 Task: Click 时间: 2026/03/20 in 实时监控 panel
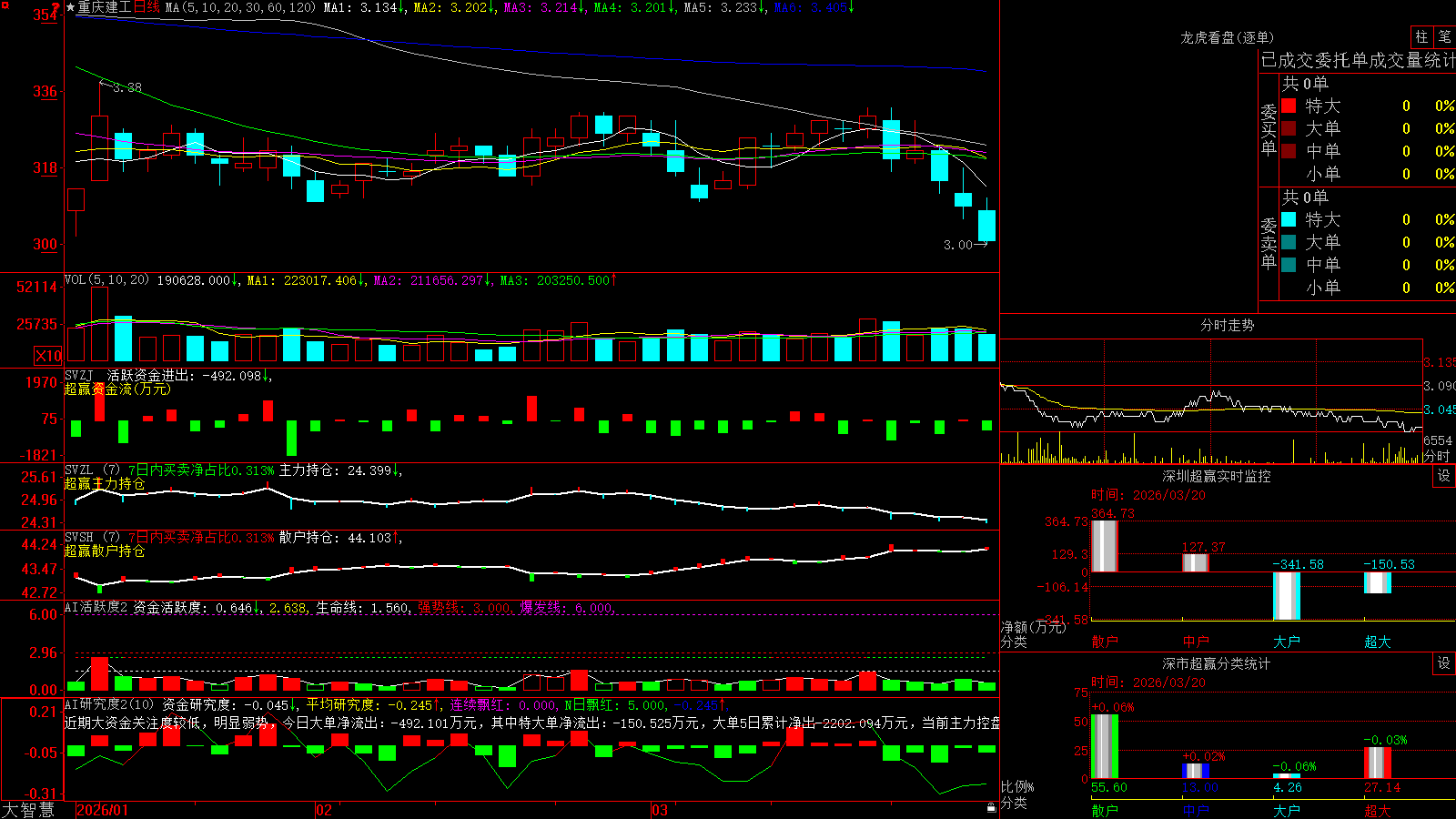(x=1148, y=495)
